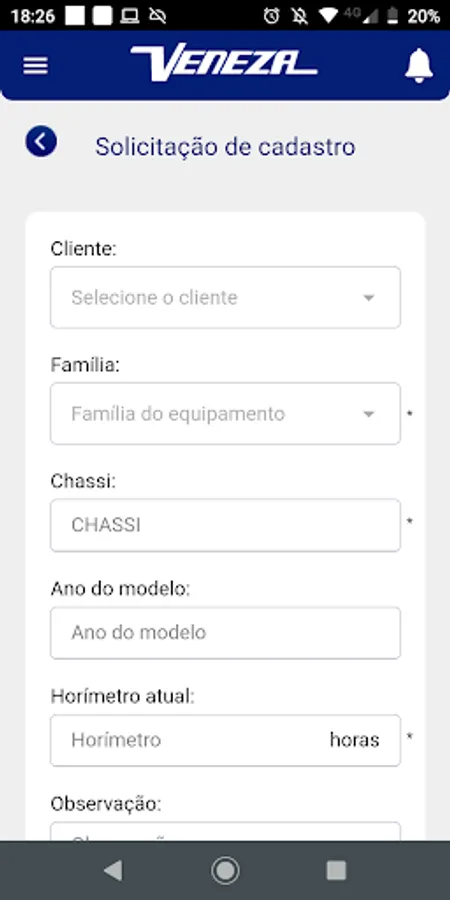Screen dimensions: 450x900
Task: Focus the CHASSI input field
Action: point(225,525)
